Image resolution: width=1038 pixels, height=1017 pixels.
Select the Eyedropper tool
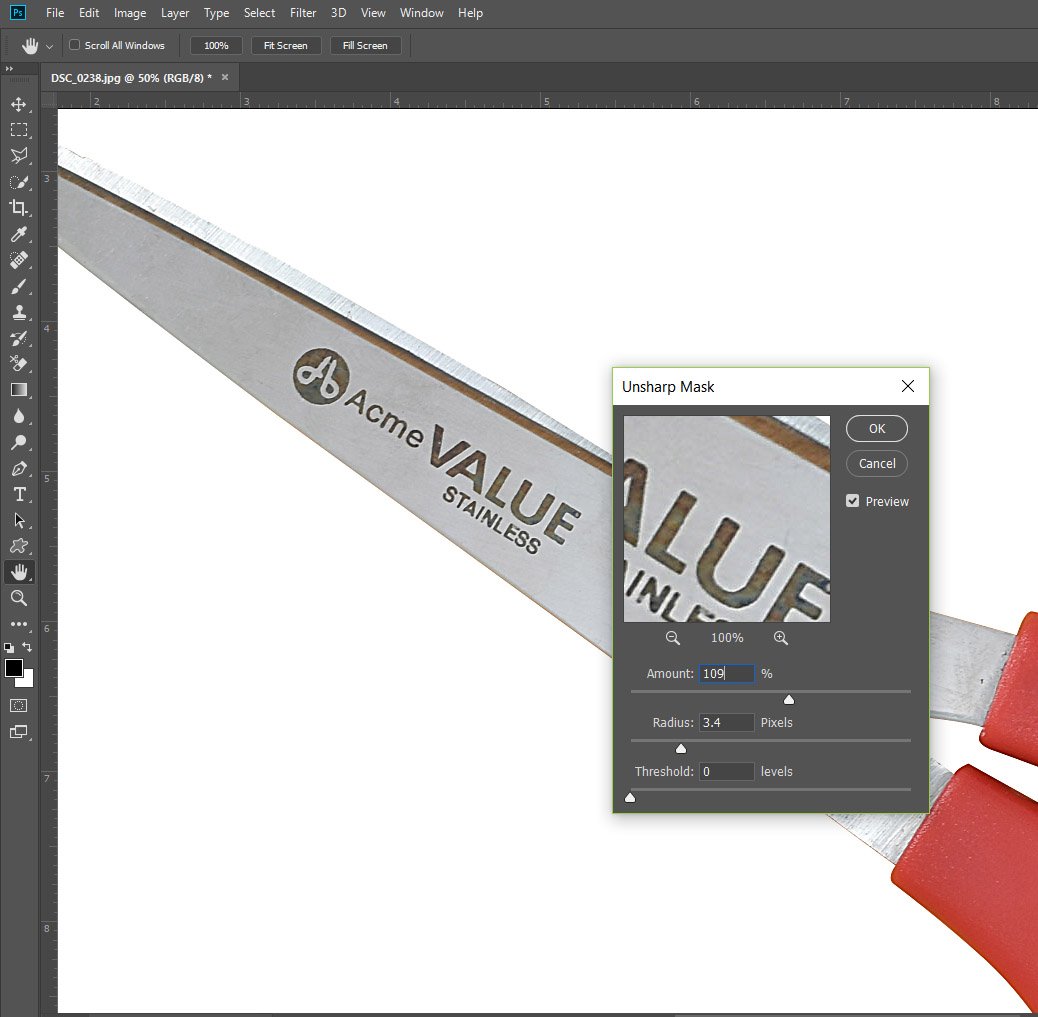pos(19,234)
